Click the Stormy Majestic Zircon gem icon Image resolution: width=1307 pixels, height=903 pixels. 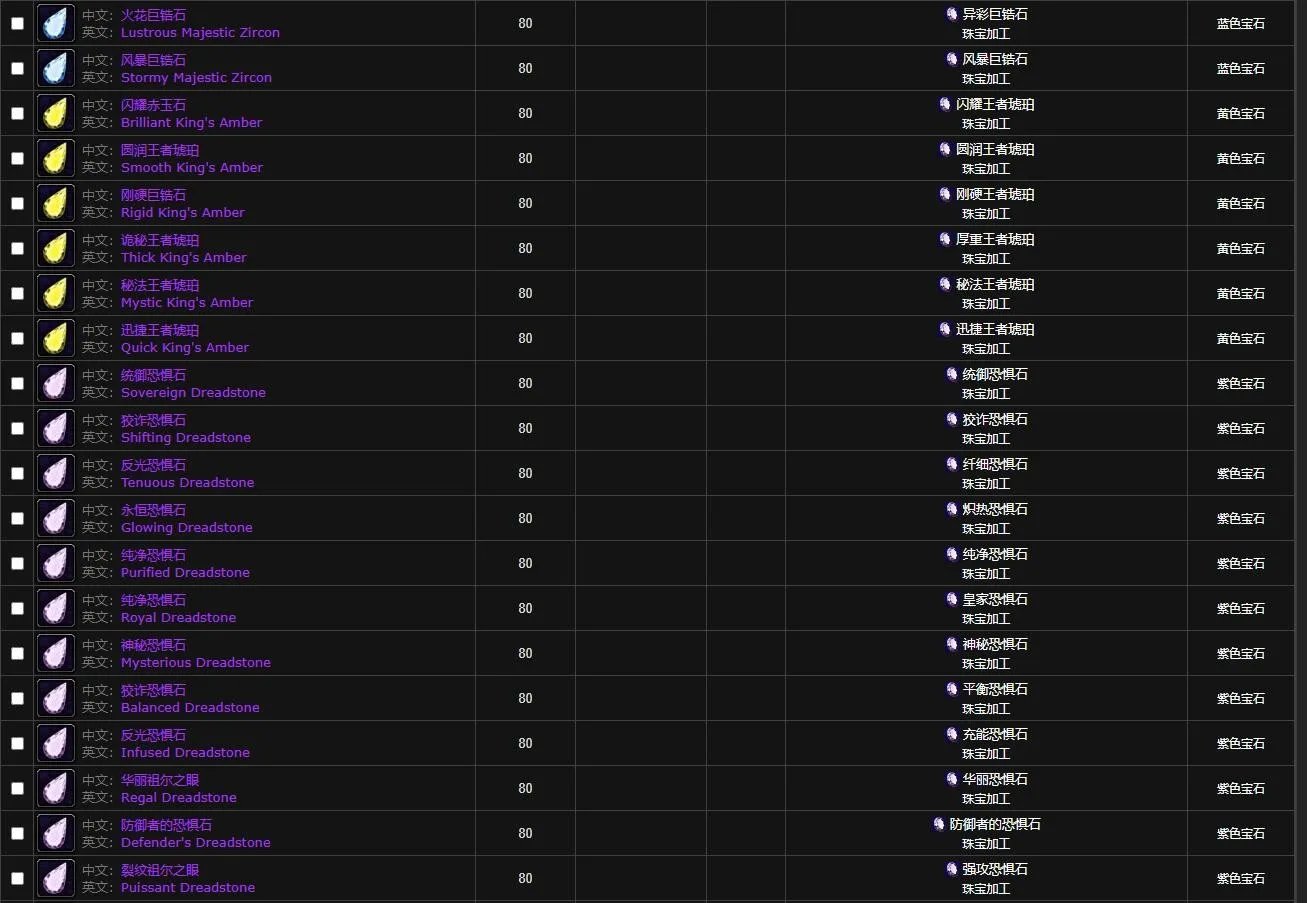click(56, 68)
